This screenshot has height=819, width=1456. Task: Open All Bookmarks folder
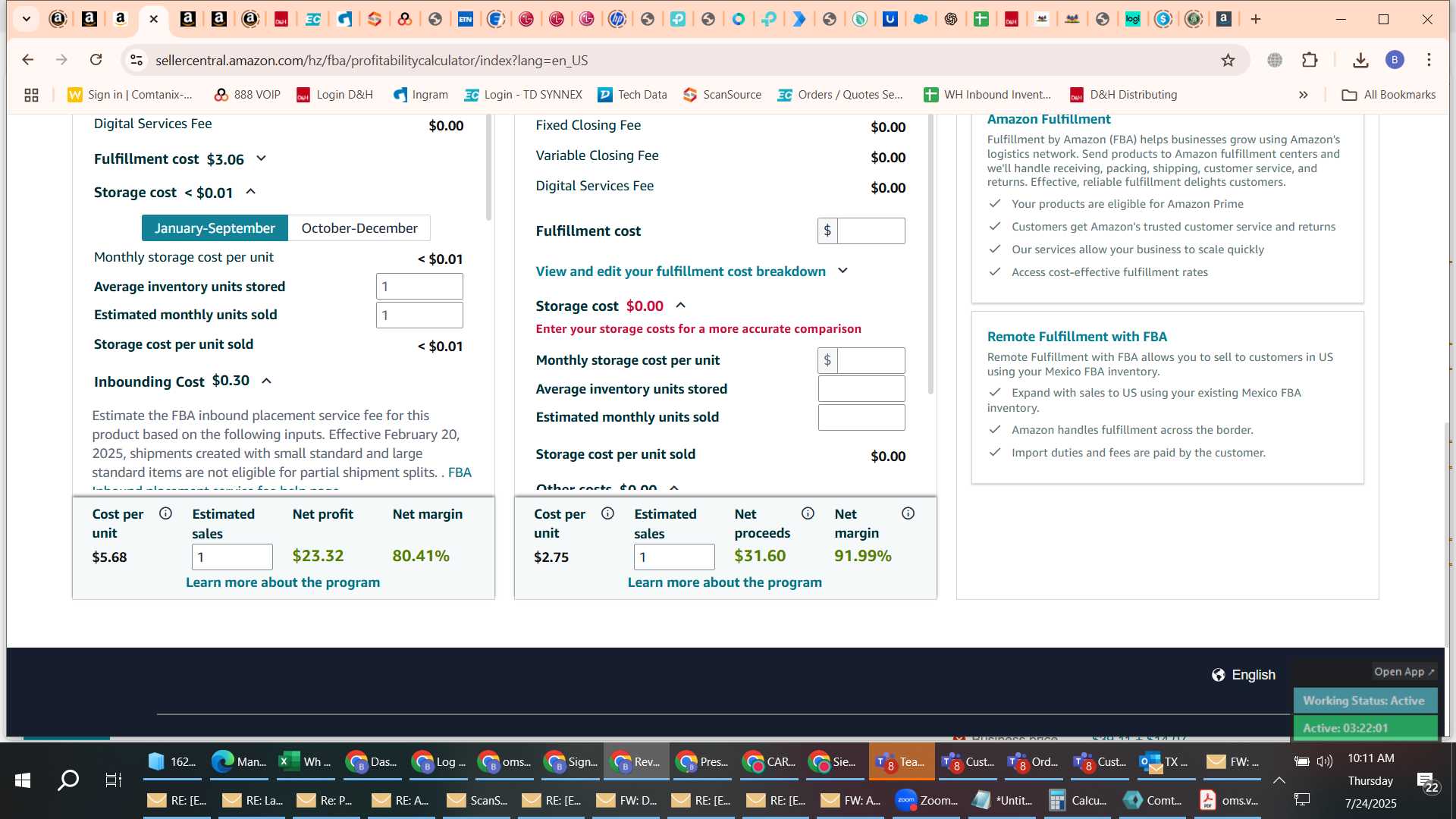point(1389,95)
